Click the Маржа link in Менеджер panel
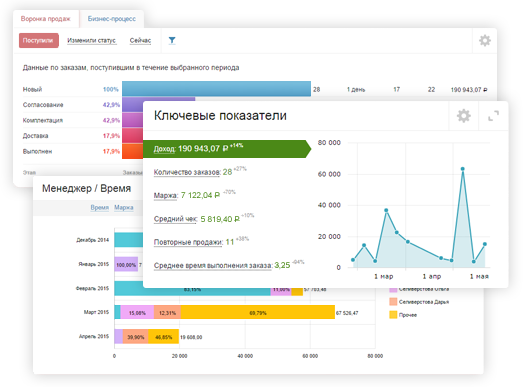This screenshot has height=387, width=524. (x=124, y=208)
